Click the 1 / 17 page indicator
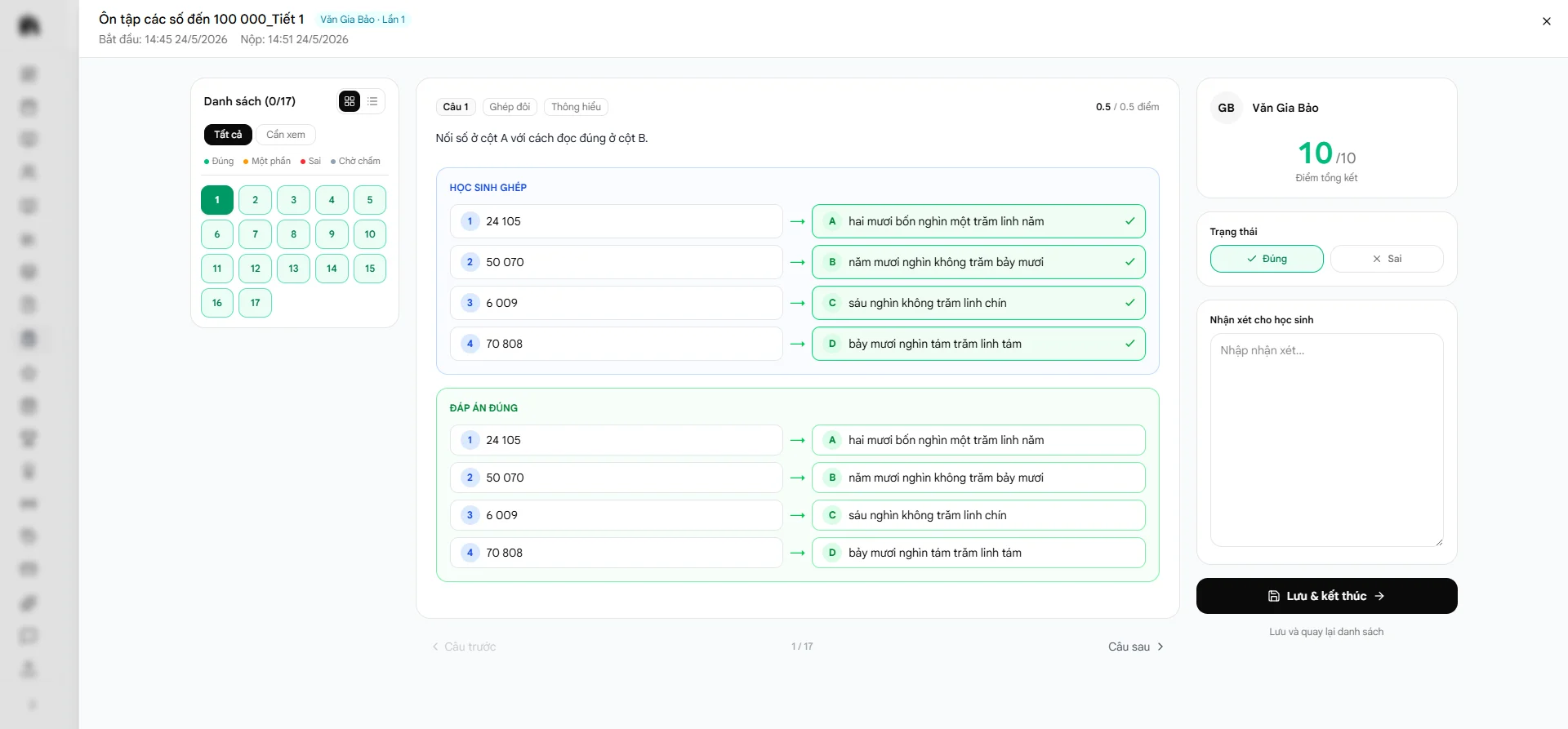Image resolution: width=1568 pixels, height=729 pixels. click(802, 647)
